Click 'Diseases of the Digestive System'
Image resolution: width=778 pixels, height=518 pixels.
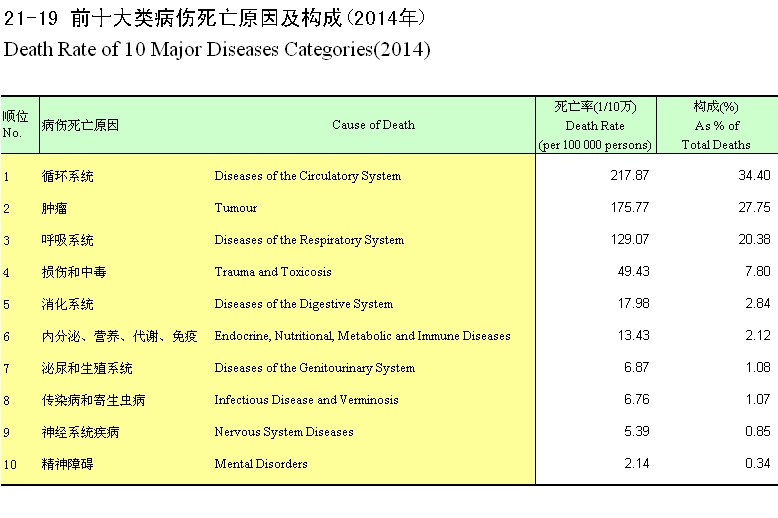(304, 304)
